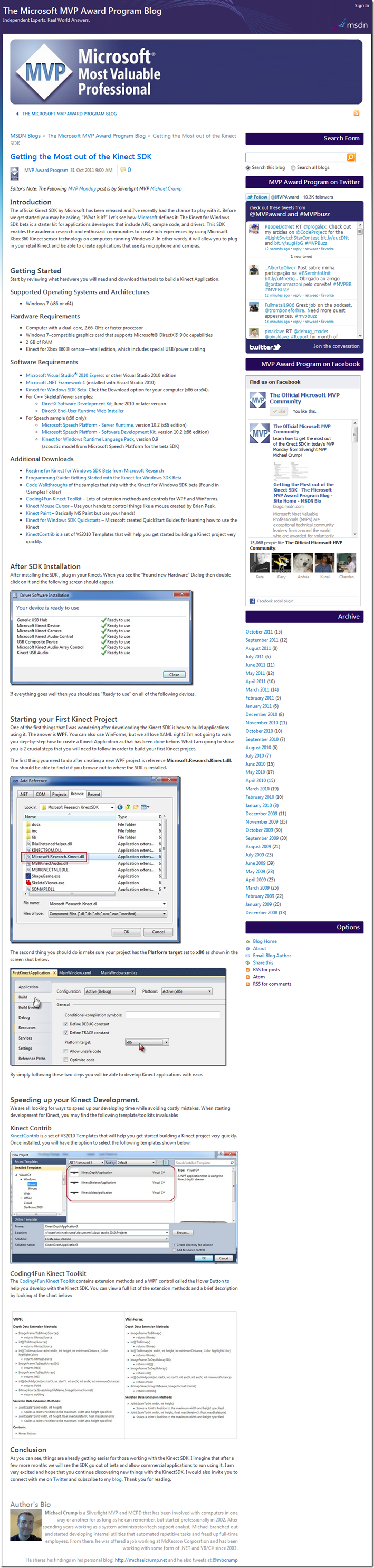The height and width of the screenshot is (1568, 374).
Task: Open March 2010 archive link
Action: point(257,789)
